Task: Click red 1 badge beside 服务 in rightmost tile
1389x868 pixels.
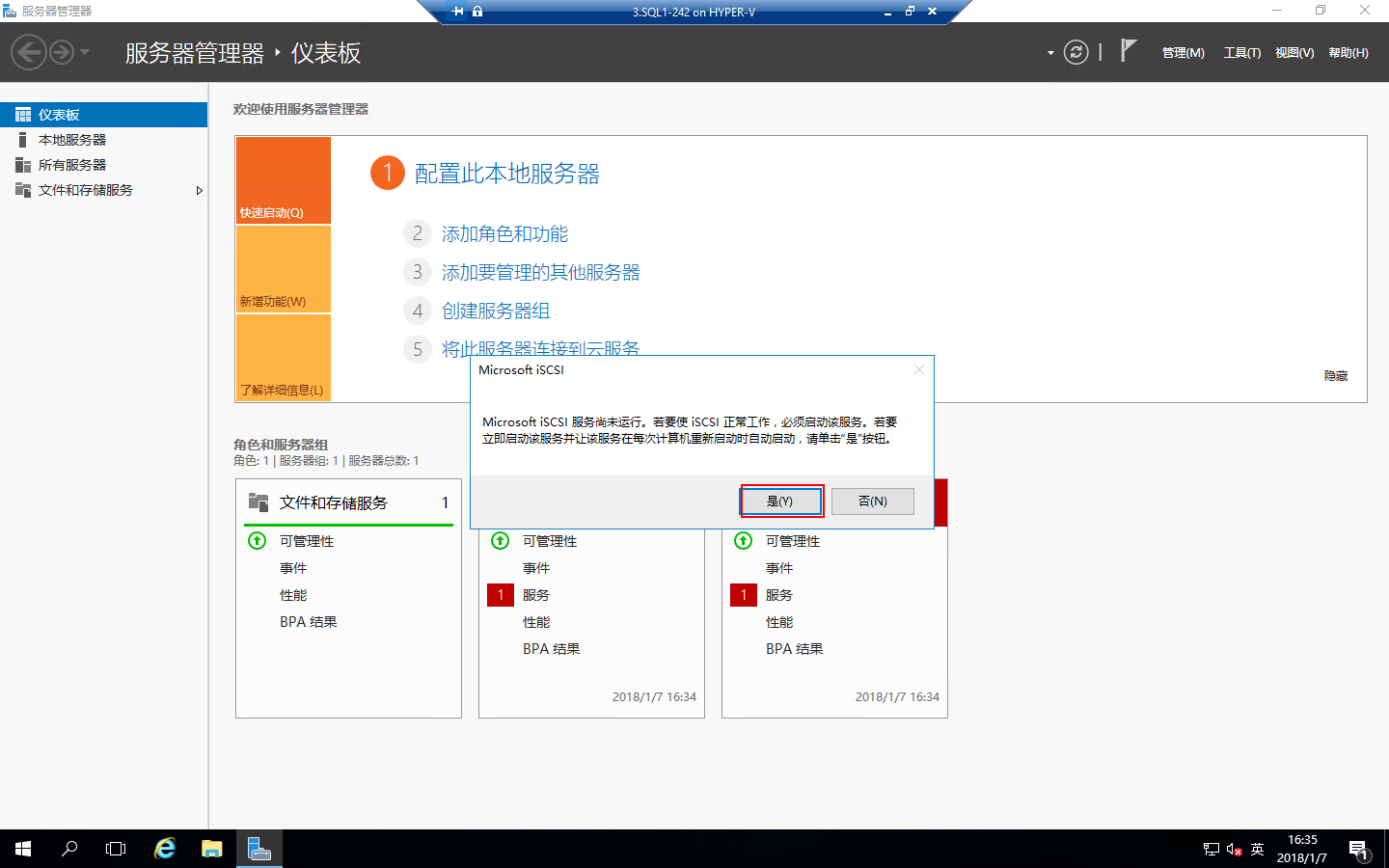Action: (744, 595)
